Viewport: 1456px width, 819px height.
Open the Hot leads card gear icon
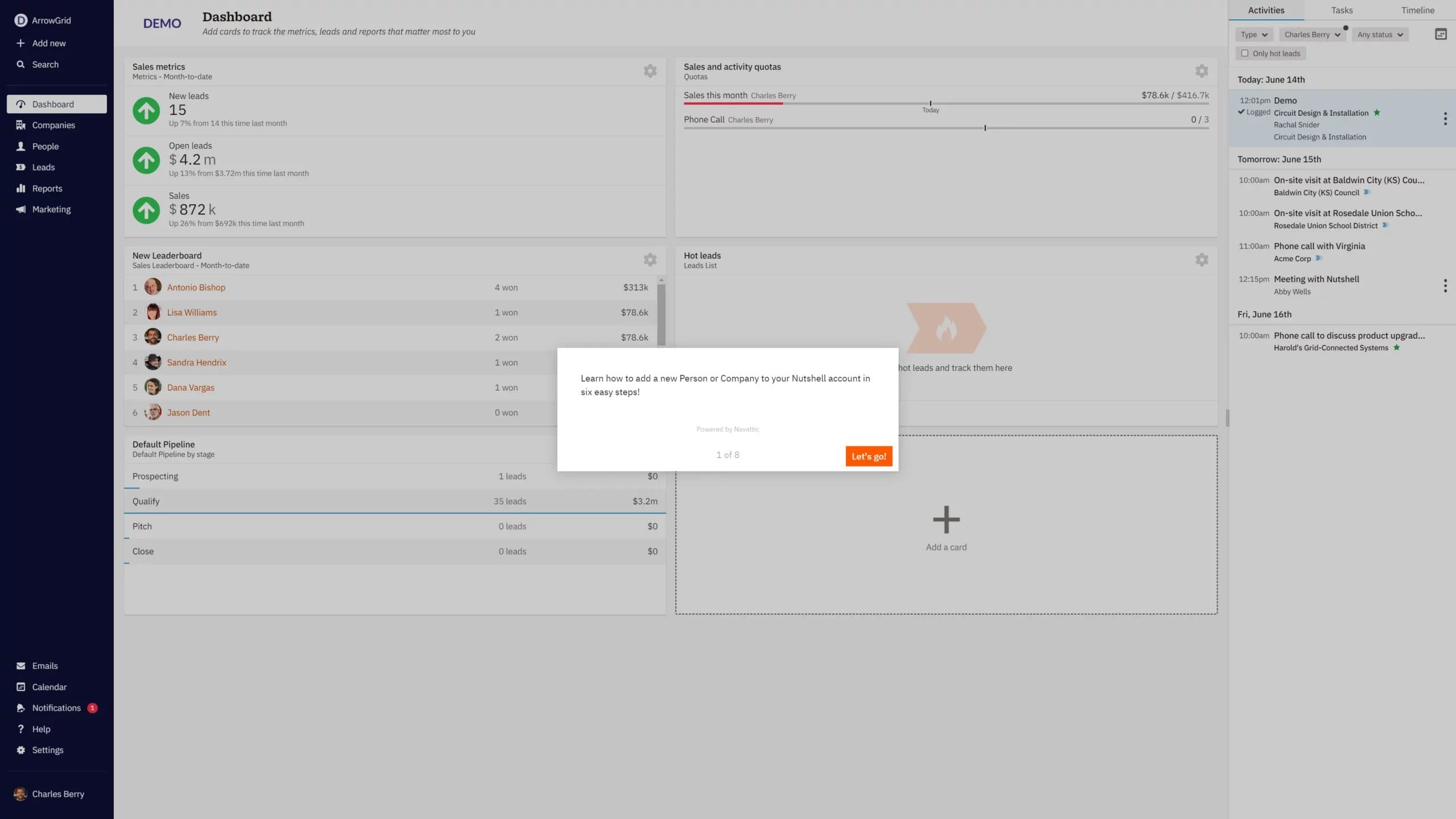click(x=1201, y=259)
